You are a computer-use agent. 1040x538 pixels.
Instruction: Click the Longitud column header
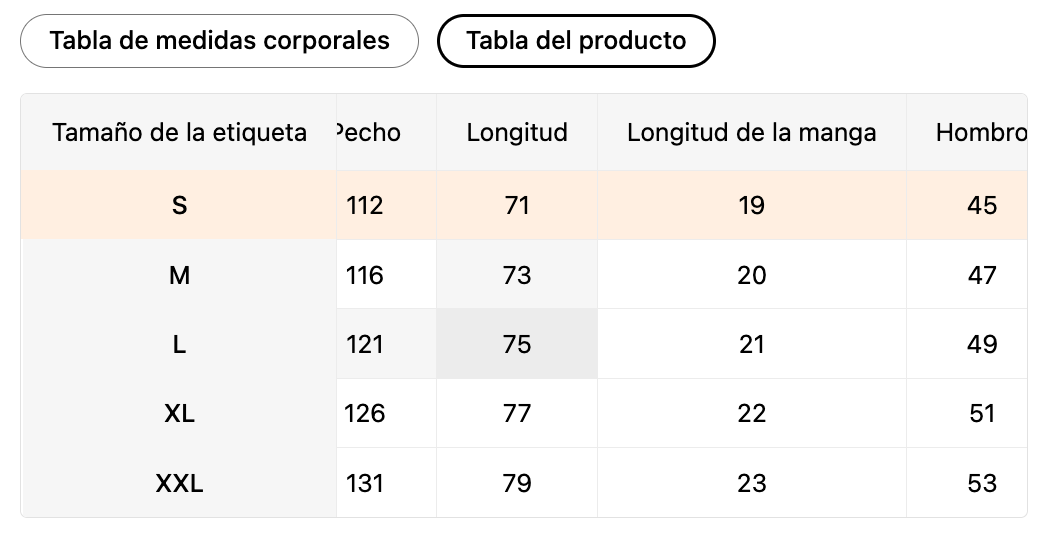pos(517,132)
